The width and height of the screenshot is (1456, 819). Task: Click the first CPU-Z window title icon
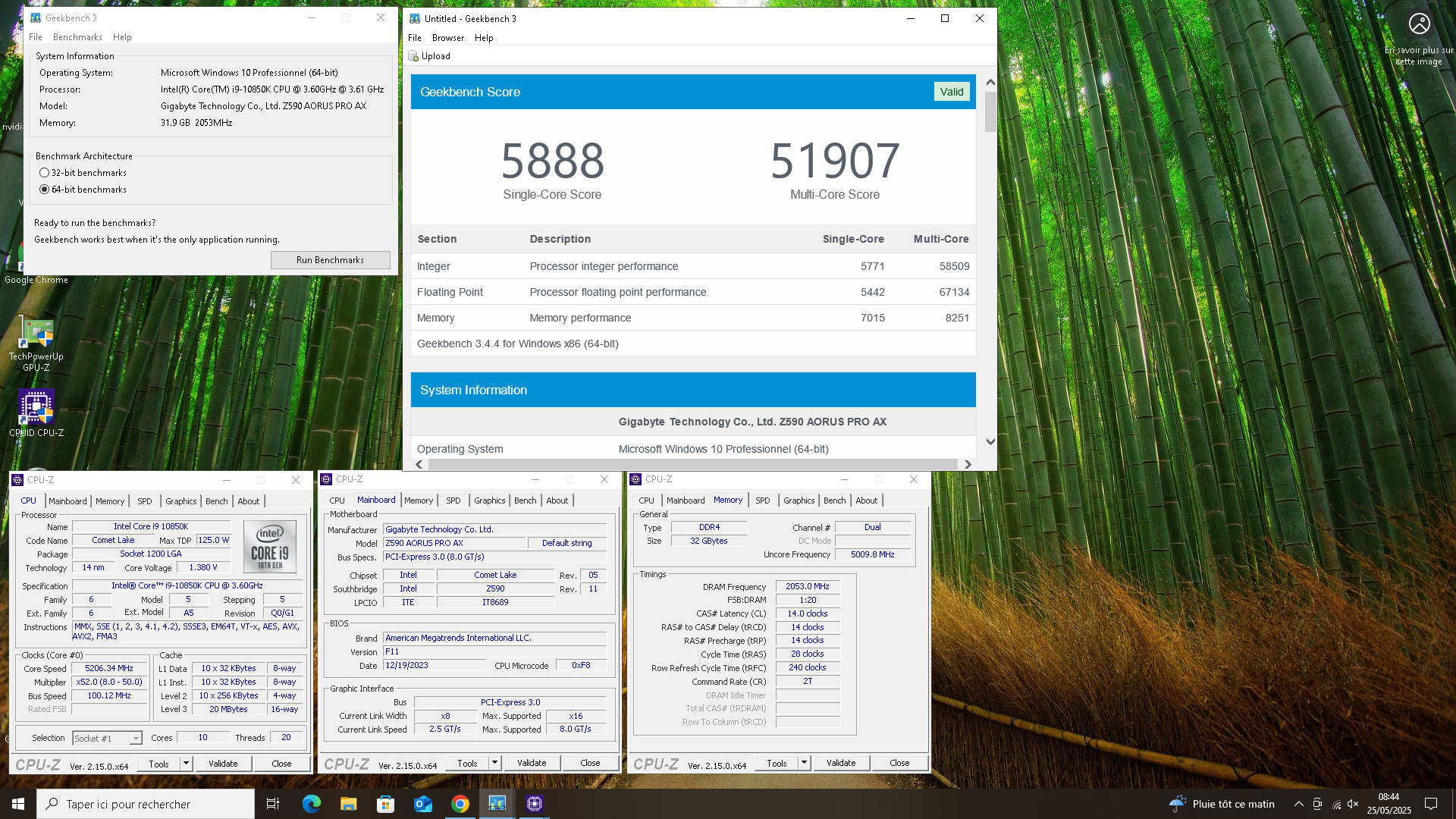17,480
